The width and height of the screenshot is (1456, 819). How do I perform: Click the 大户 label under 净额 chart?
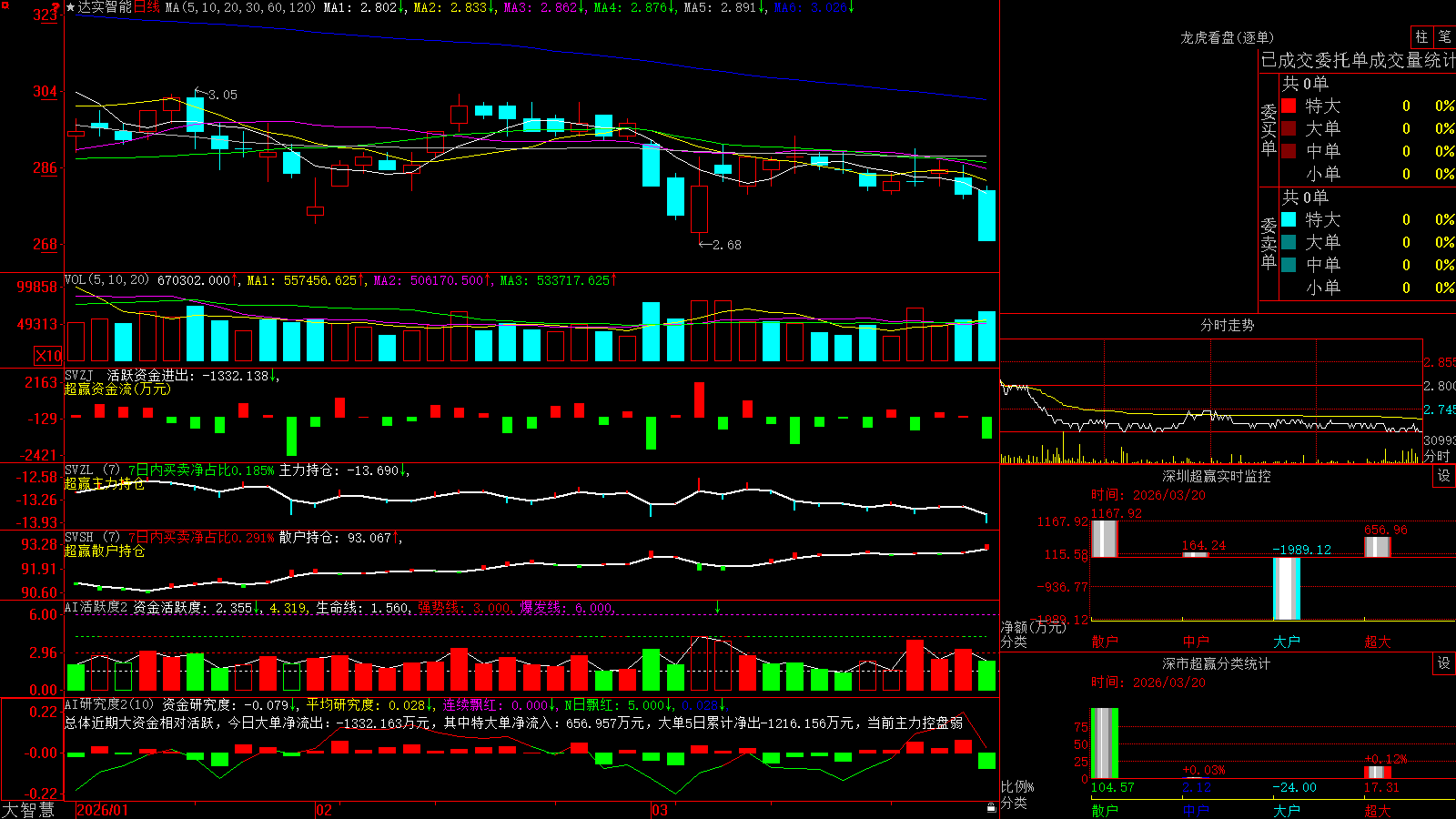[1287, 642]
